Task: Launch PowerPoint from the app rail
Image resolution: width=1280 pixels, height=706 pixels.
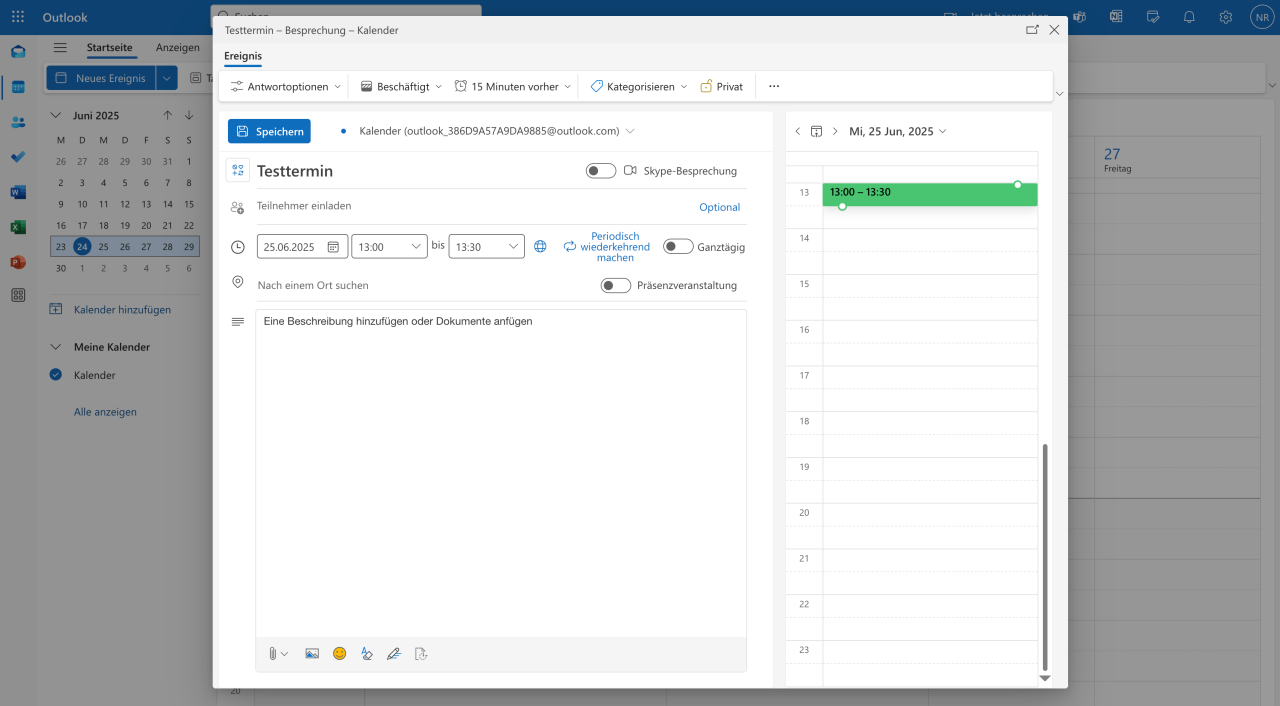Action: [18, 262]
